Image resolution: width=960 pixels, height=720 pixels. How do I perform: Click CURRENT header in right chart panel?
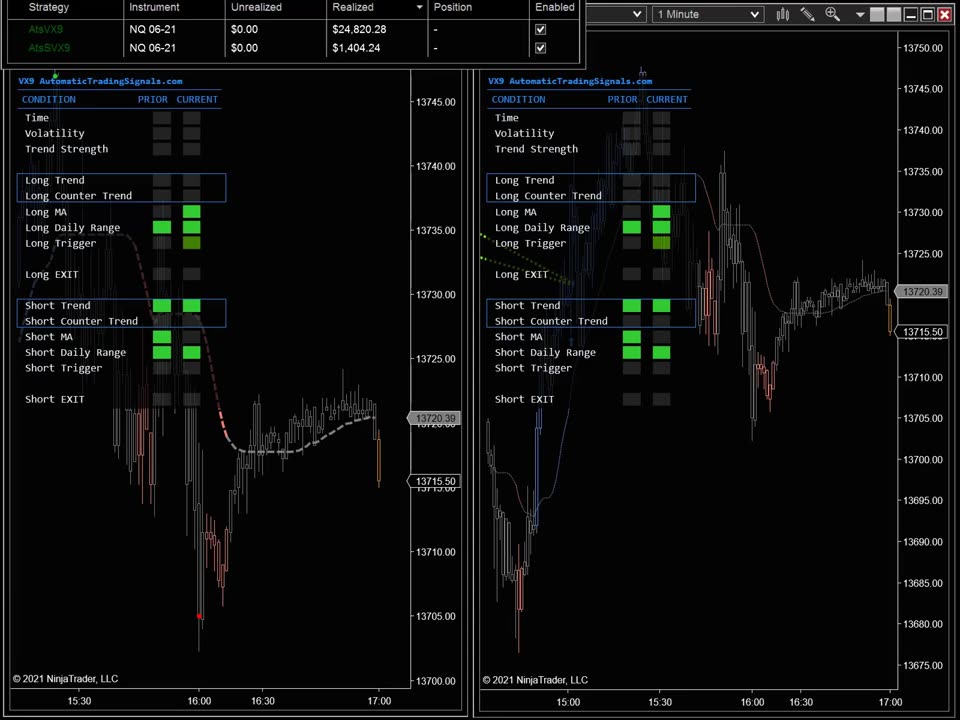tap(667, 99)
